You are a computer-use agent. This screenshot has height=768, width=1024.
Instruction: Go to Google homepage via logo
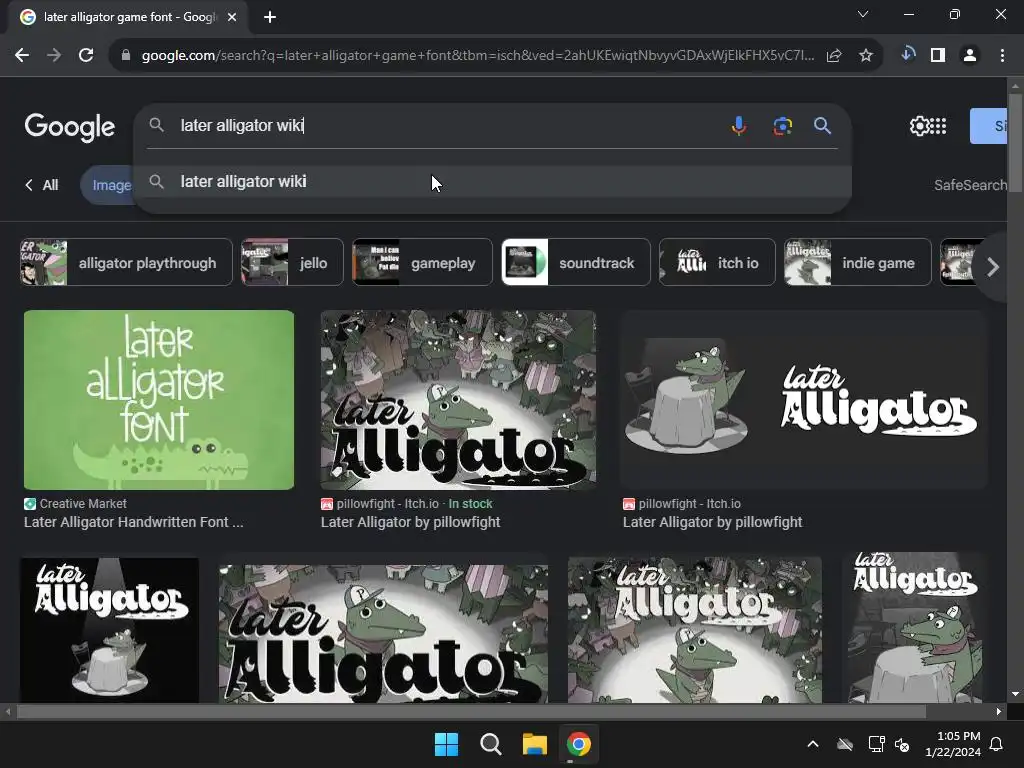tap(70, 127)
